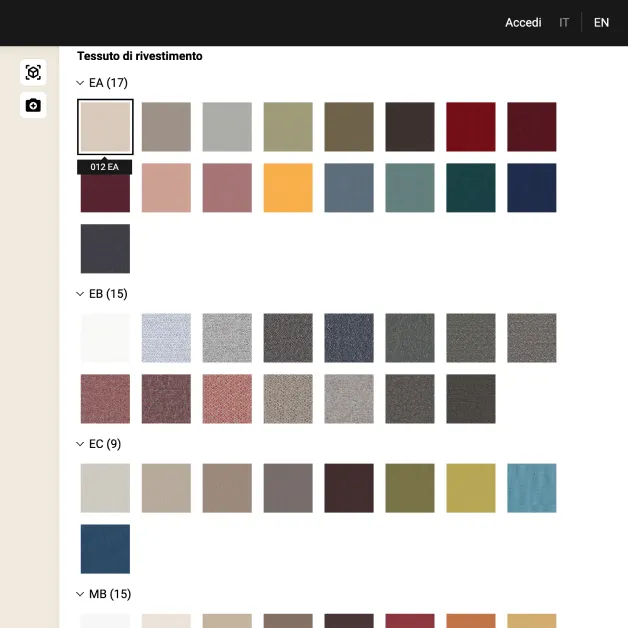Select the dark brown EA swatch

(x=410, y=127)
